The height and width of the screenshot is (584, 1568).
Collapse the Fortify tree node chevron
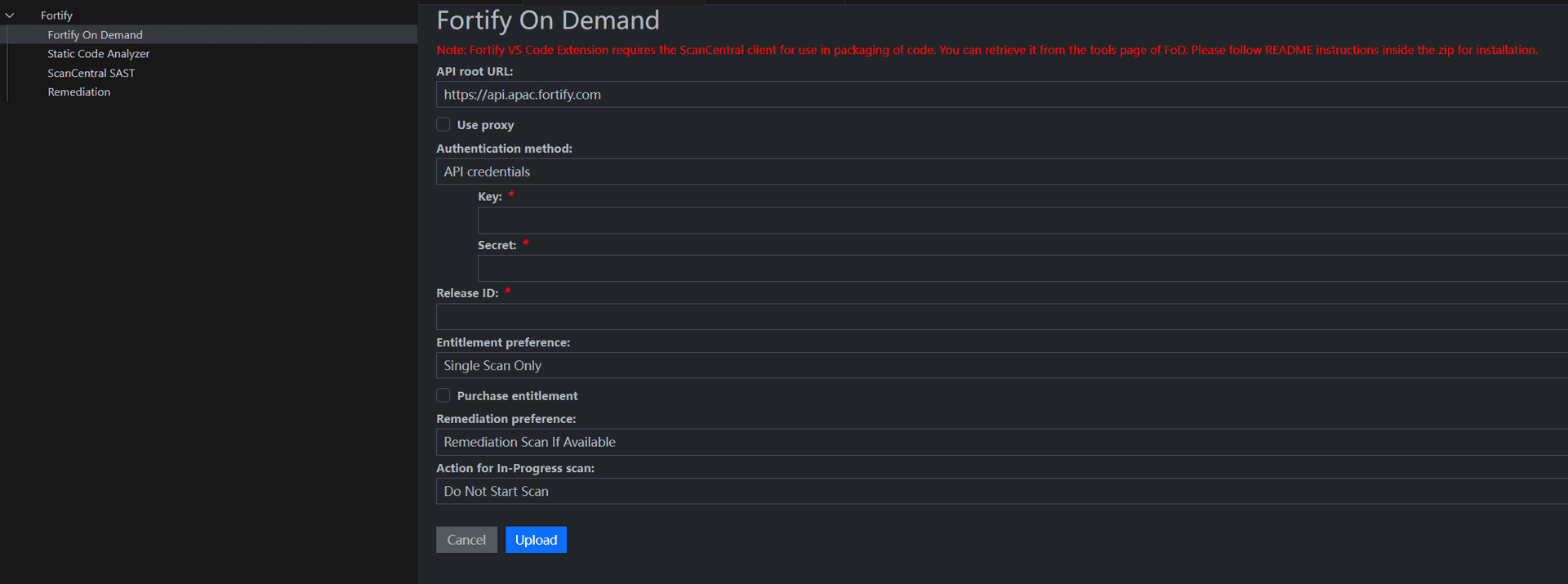pyautogui.click(x=10, y=16)
